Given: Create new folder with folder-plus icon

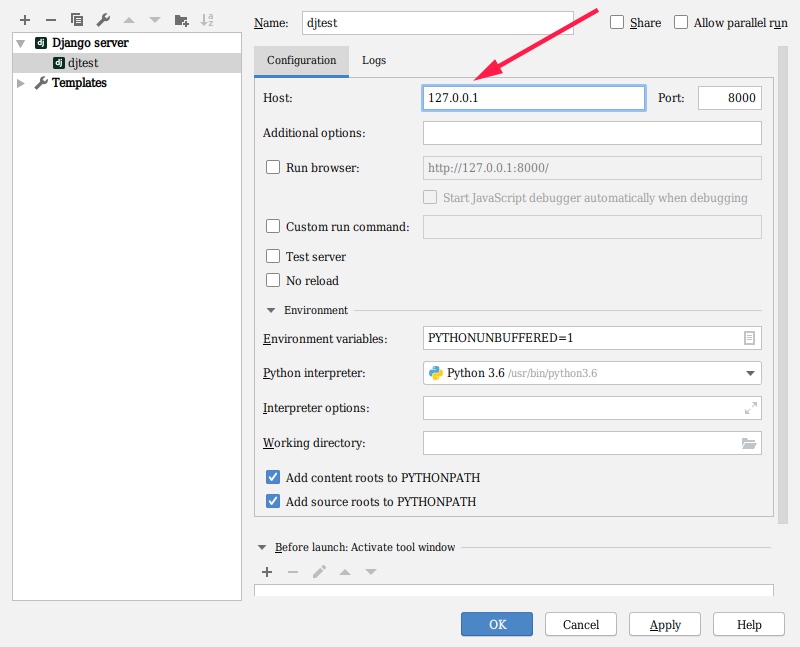Looking at the screenshot, I should click(x=181, y=20).
